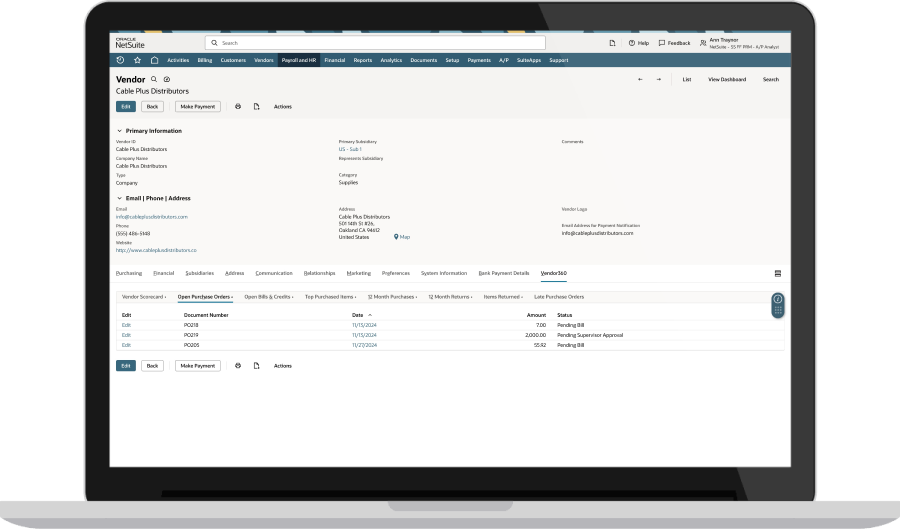Open the Recent Records clock icon
900x529 pixels.
point(121,60)
